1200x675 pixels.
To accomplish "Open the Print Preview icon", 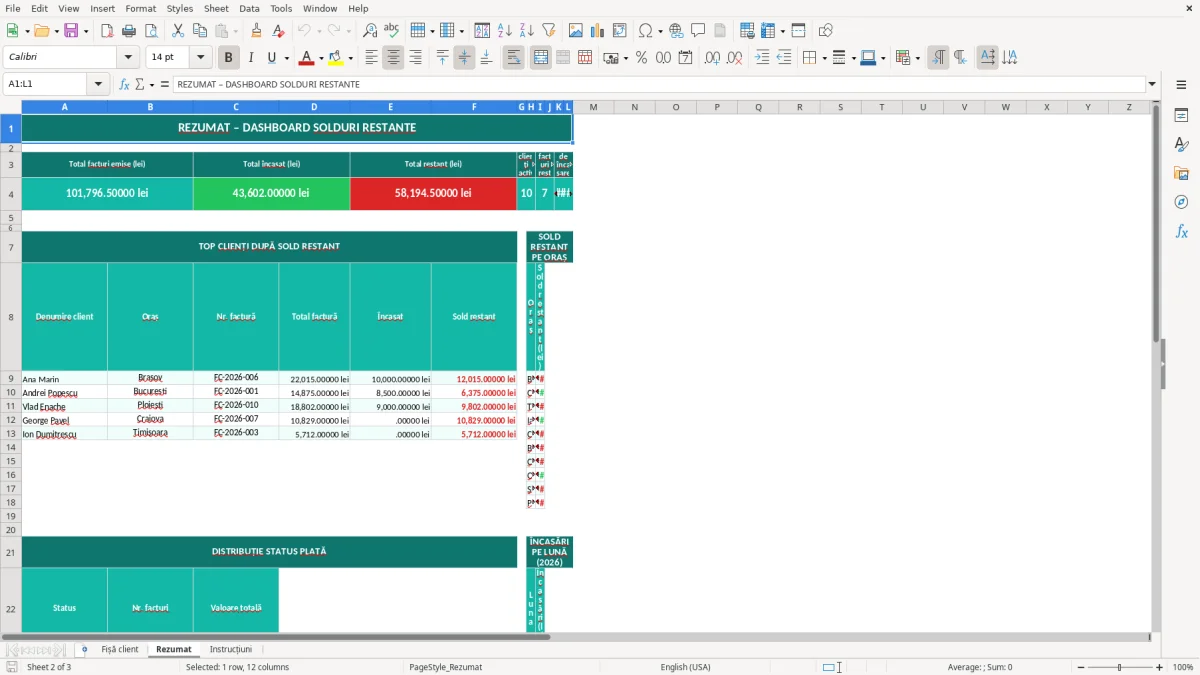I will (151, 31).
